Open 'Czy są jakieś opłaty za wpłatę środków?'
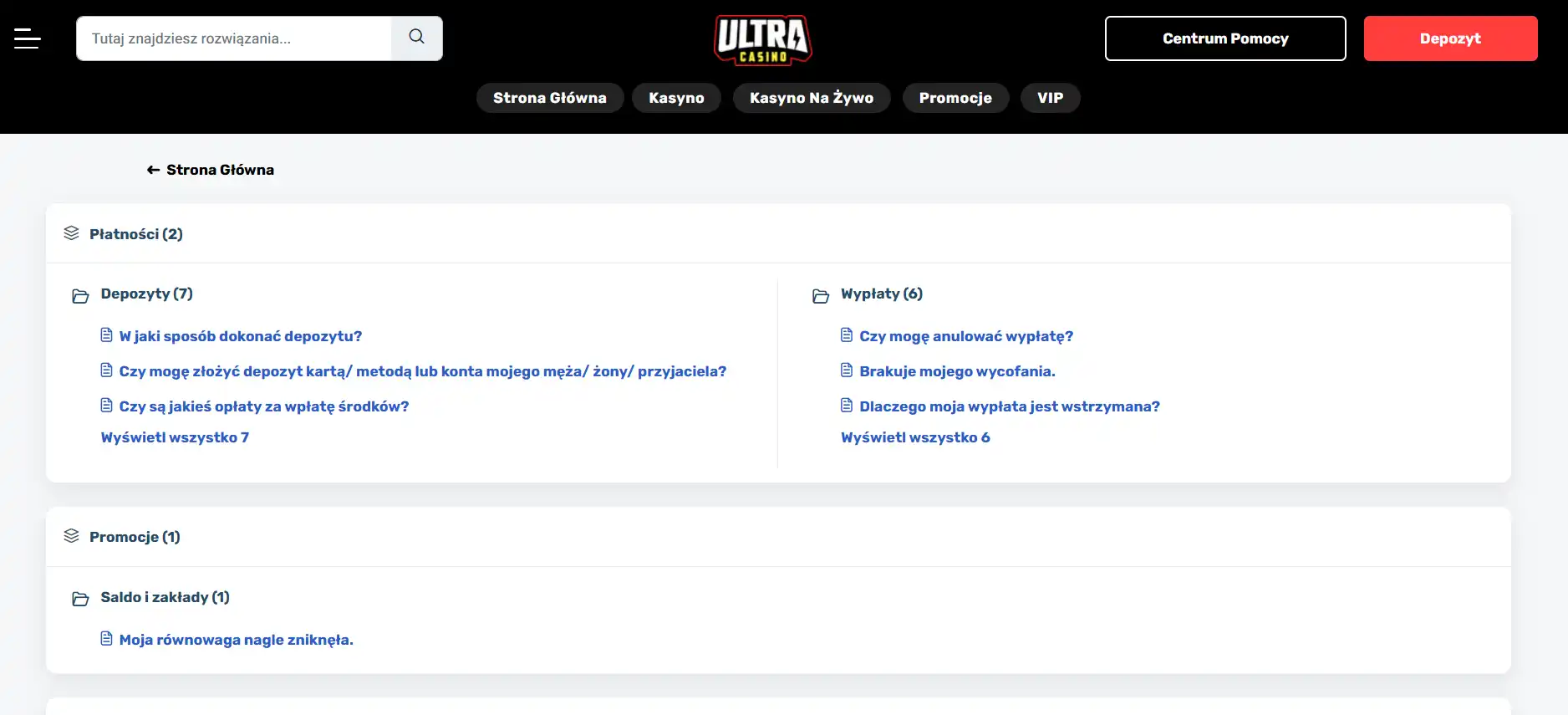 (264, 406)
